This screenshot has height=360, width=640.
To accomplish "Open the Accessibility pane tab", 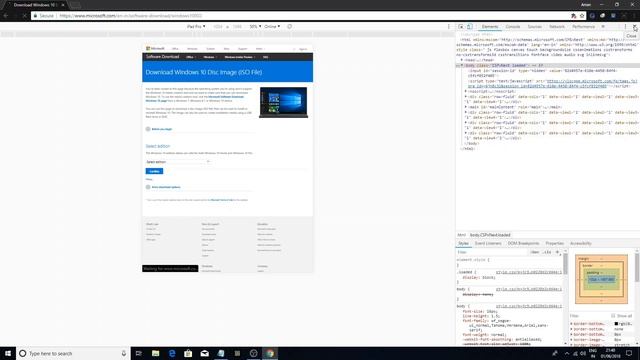I will 580,243.
